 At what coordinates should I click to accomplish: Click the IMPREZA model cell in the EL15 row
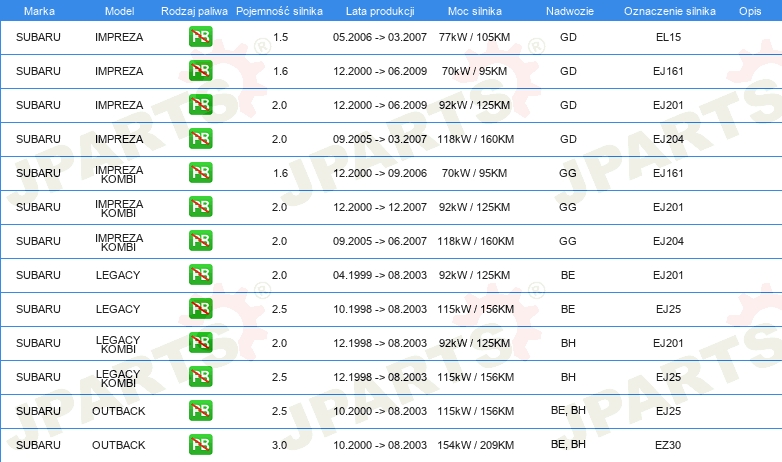pos(119,37)
